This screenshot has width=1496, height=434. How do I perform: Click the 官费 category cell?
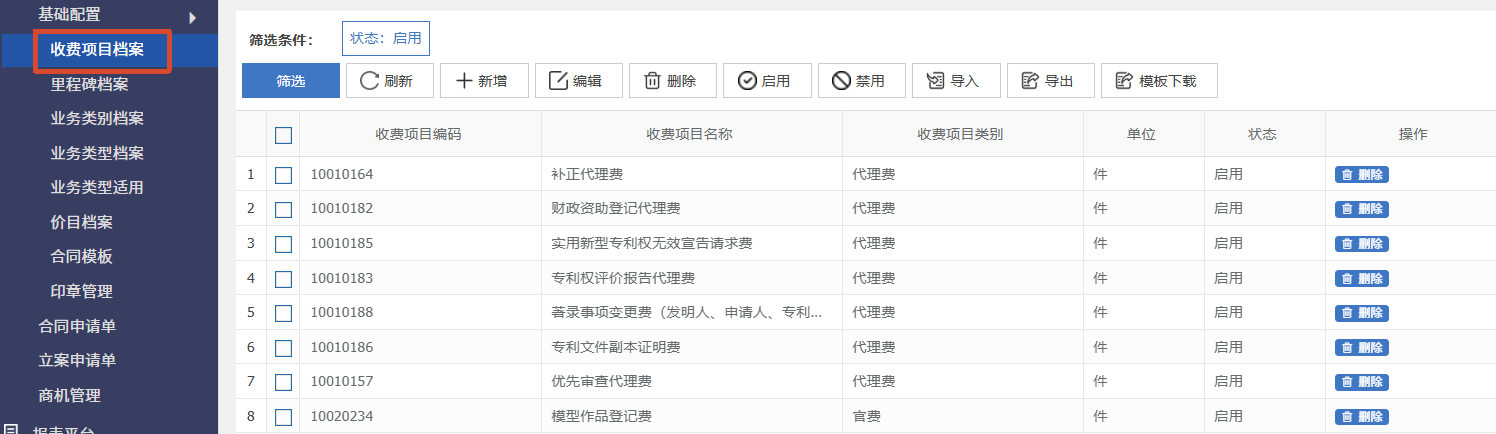(x=963, y=416)
